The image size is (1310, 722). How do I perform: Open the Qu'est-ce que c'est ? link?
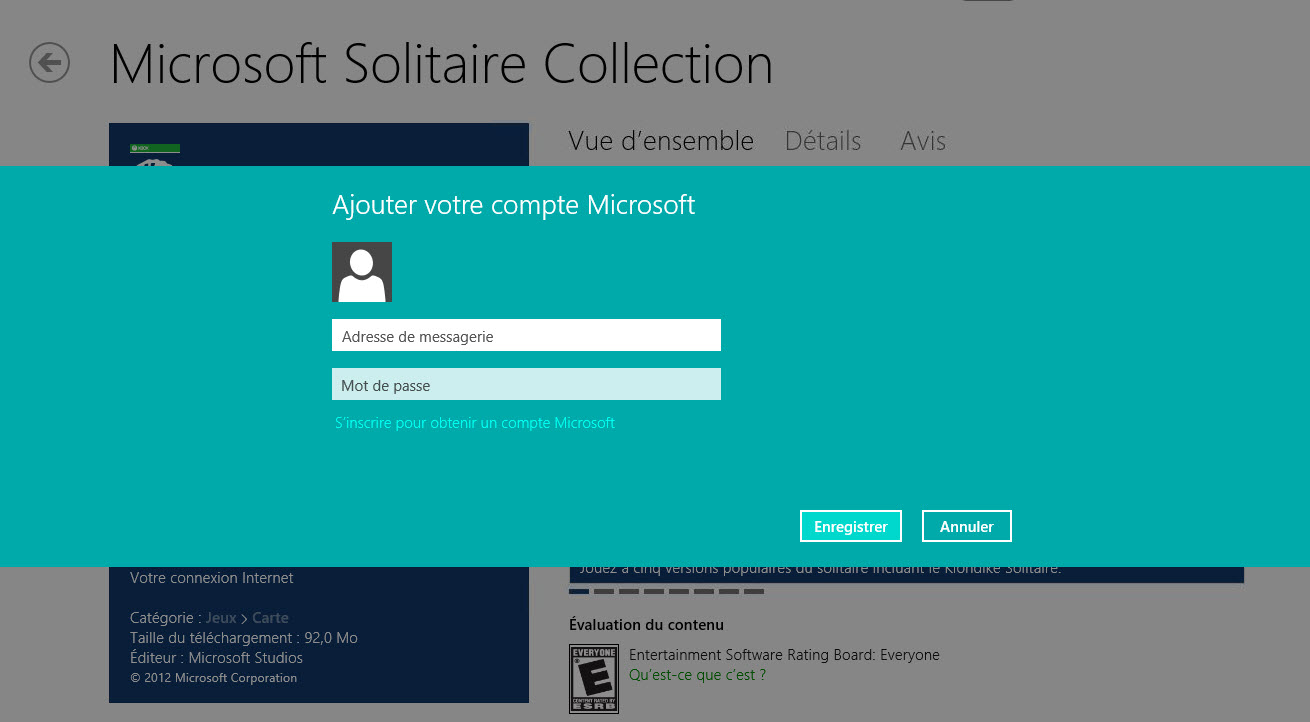pos(697,675)
